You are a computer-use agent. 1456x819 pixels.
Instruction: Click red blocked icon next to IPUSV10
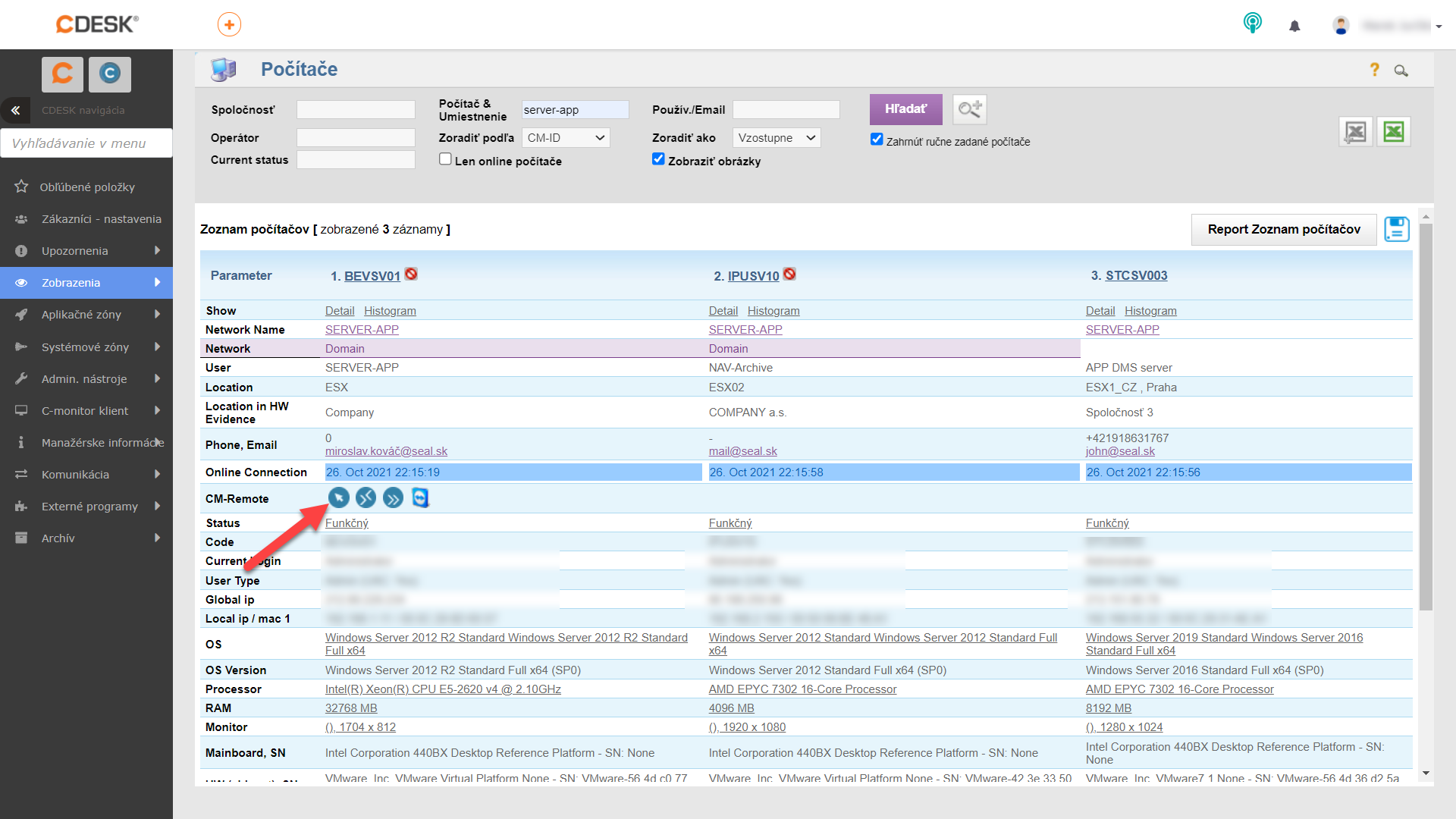pyautogui.click(x=789, y=274)
